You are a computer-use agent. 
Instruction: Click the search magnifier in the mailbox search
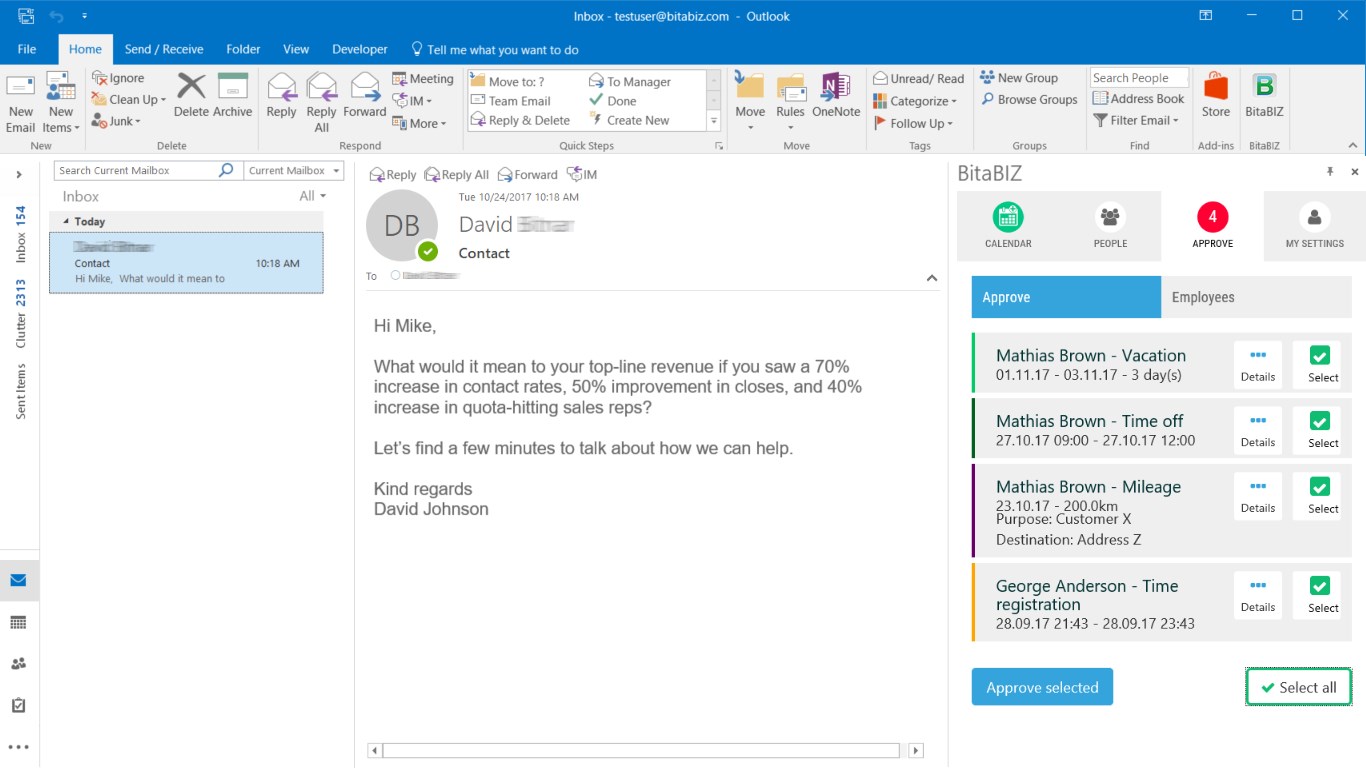tap(227, 170)
